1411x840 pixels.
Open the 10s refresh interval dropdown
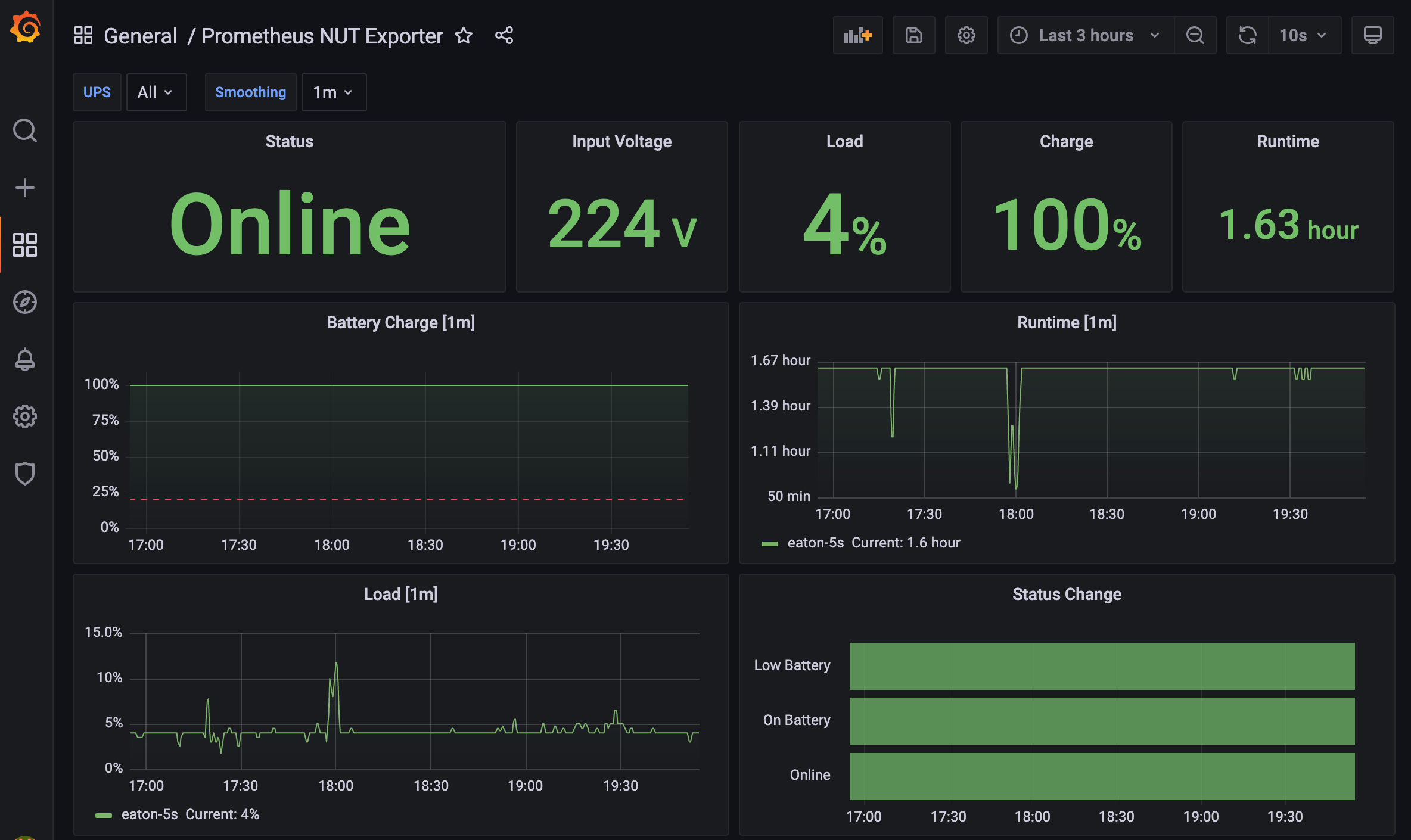pos(1304,36)
